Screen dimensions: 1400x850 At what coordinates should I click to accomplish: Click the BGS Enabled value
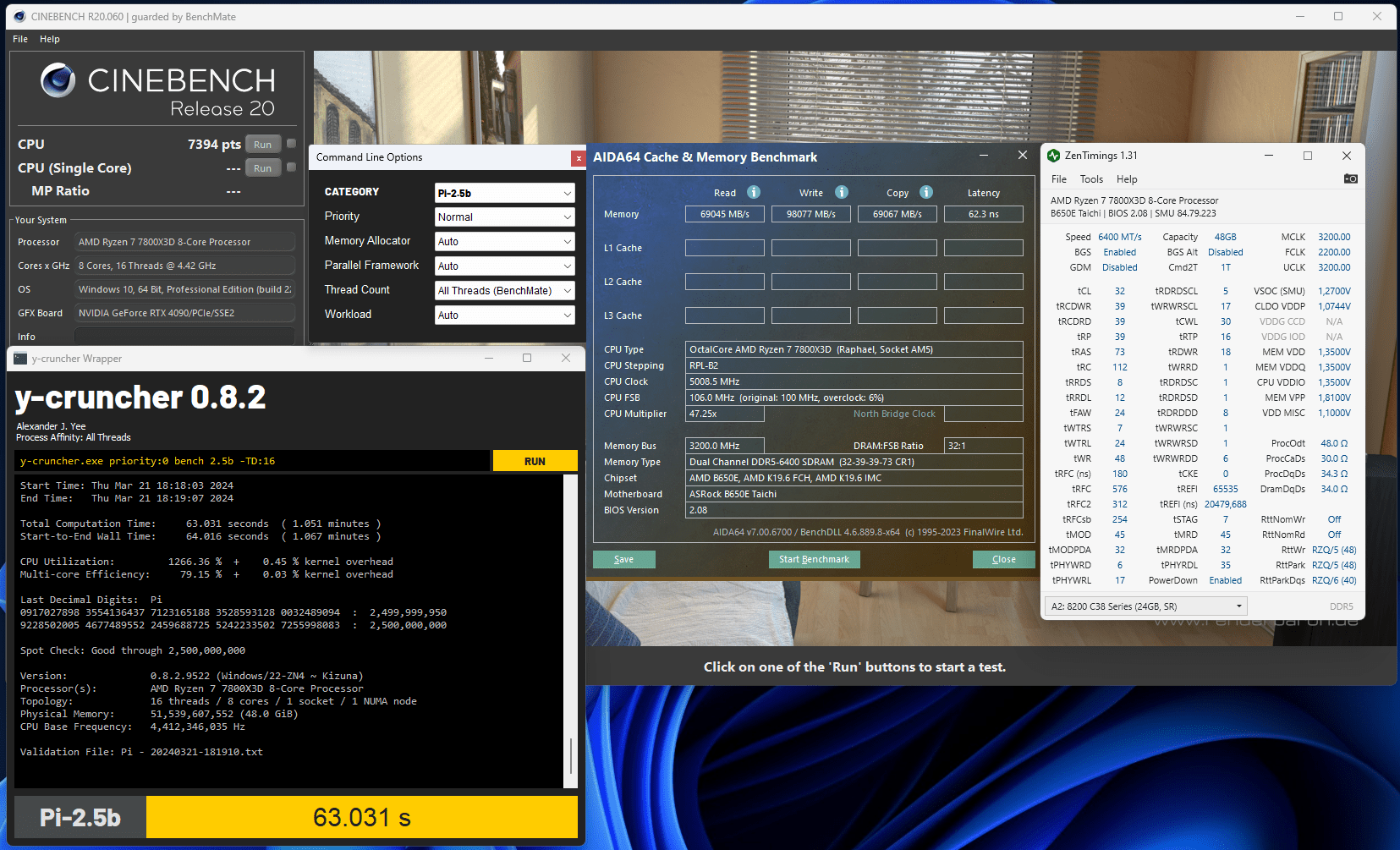1120,252
